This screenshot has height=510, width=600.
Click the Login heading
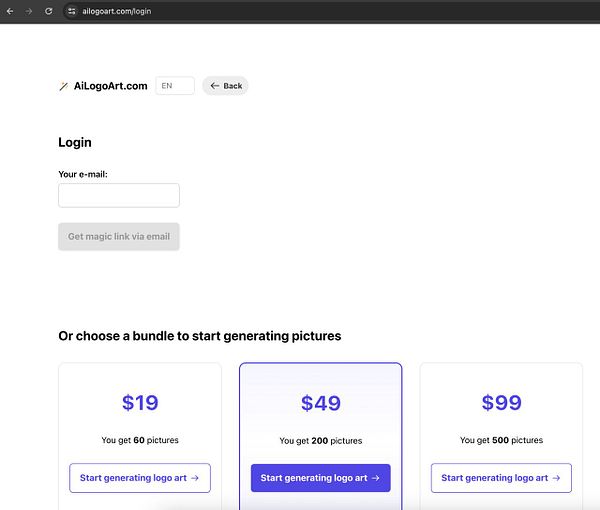pyautogui.click(x=75, y=143)
